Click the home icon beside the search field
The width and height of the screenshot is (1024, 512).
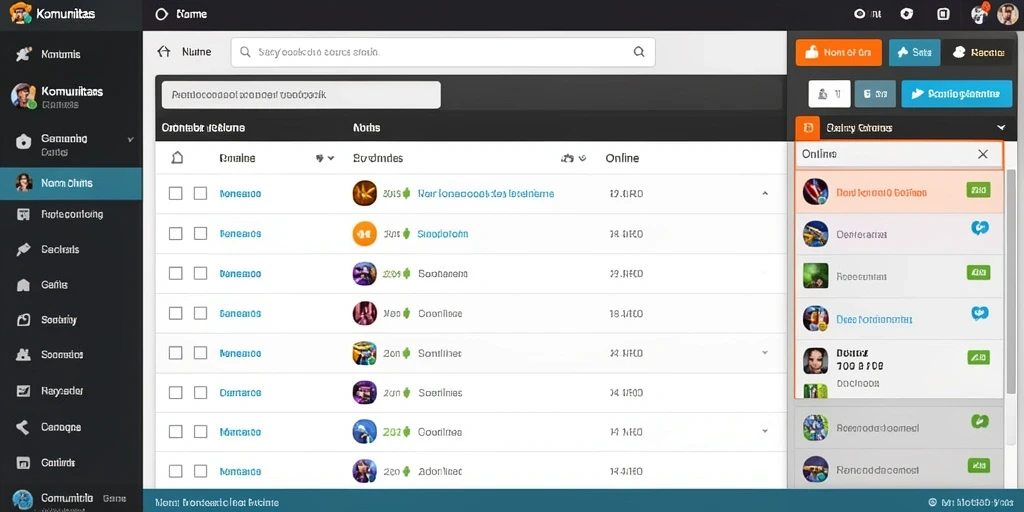(164, 52)
